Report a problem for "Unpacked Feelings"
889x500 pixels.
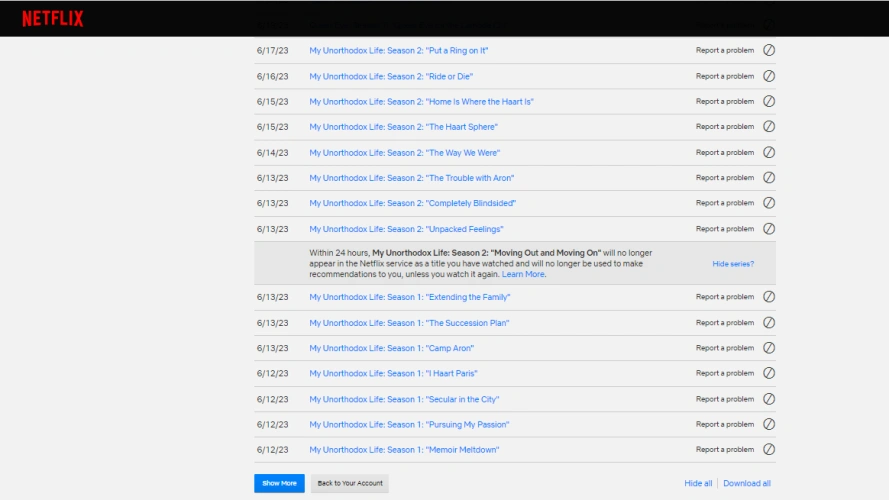point(725,229)
